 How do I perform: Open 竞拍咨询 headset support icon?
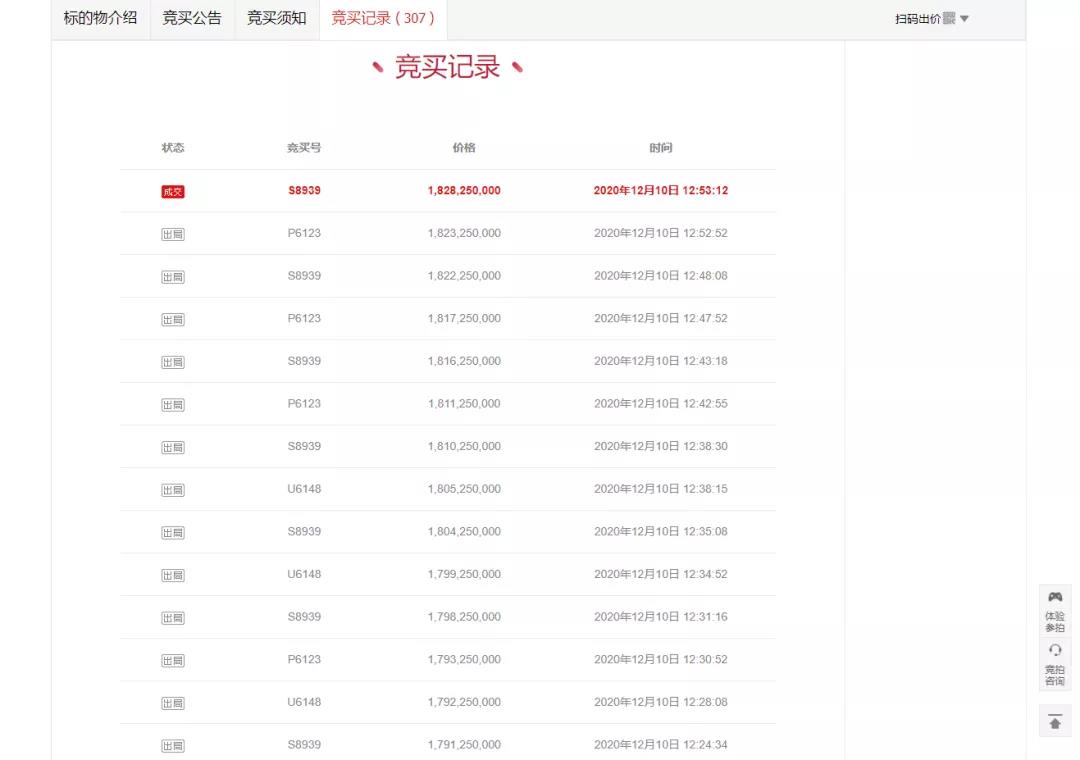pos(1055,650)
